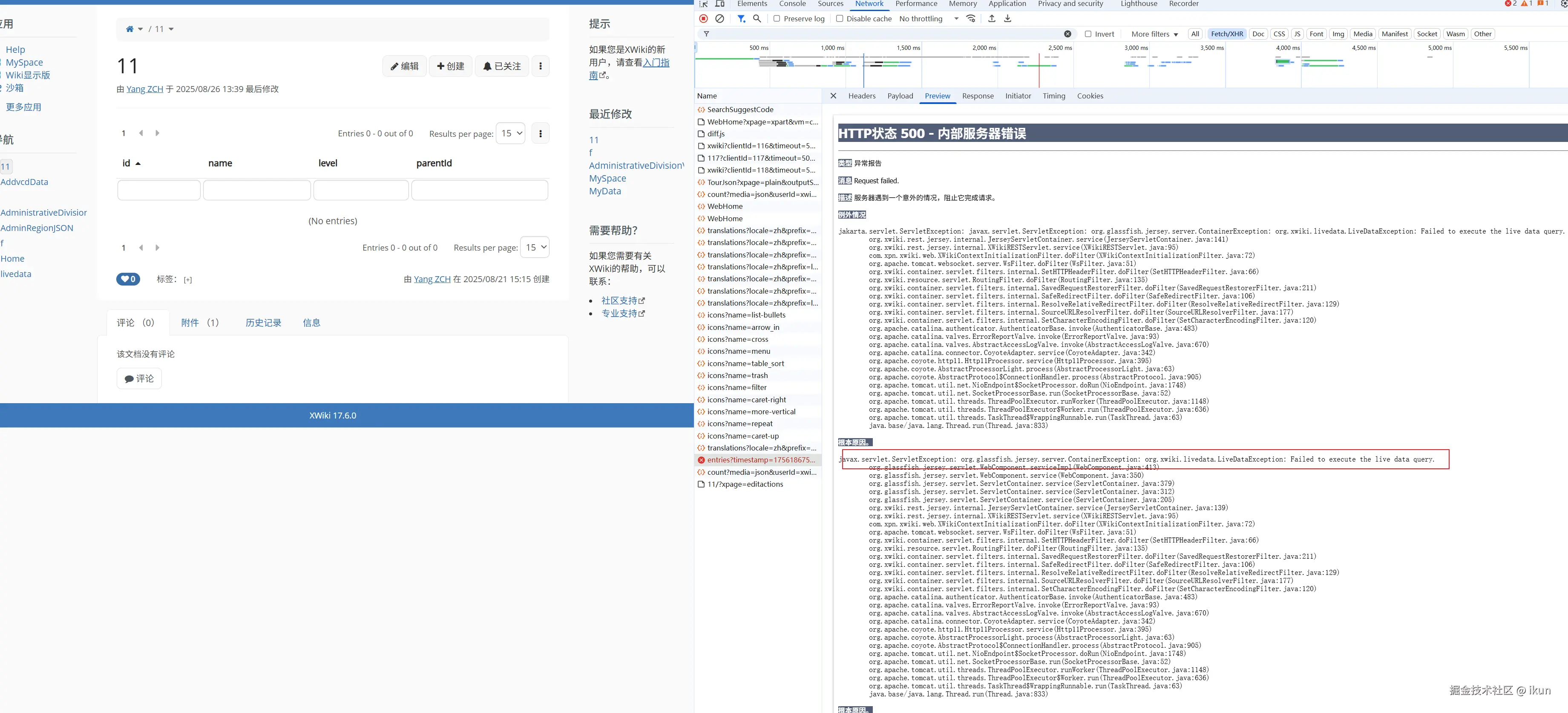This screenshot has width=1568, height=713.
Task: Click the network search magnifier icon
Action: [757, 19]
